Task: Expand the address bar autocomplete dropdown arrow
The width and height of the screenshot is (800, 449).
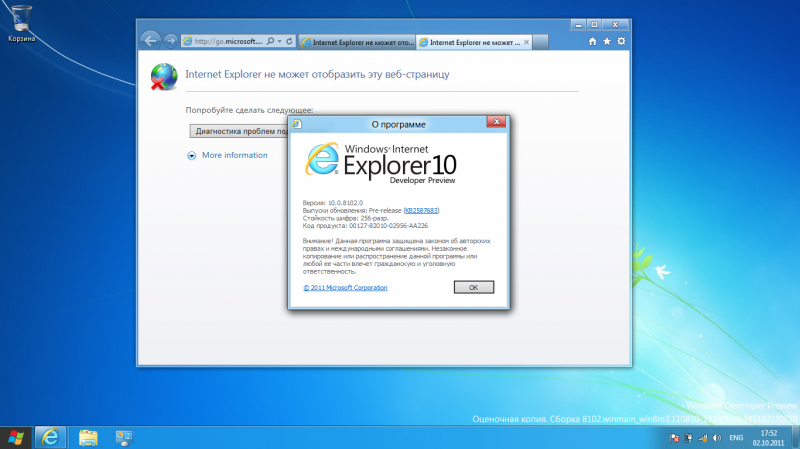Action: pos(278,42)
